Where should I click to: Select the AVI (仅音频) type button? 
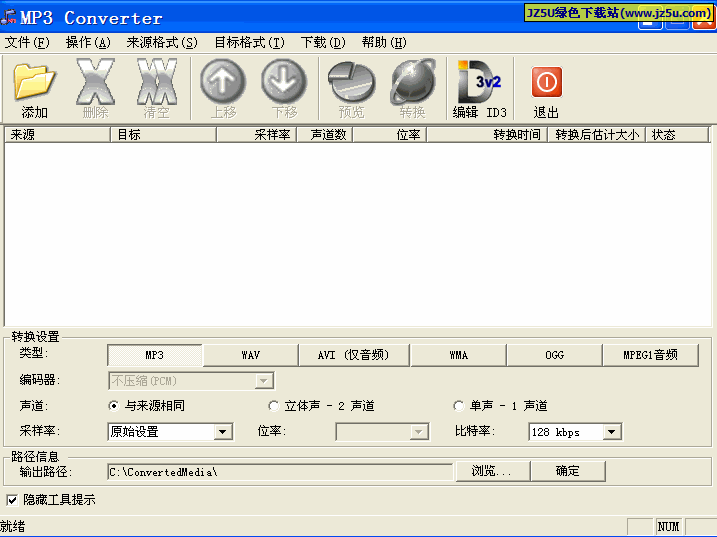tap(354, 355)
